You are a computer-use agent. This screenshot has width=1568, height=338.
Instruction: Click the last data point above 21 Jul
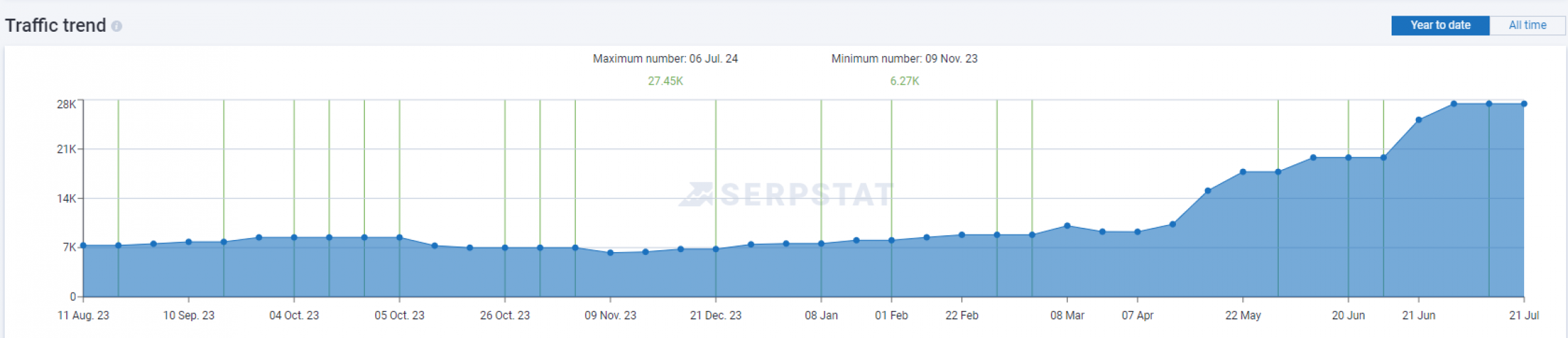coord(1524,104)
